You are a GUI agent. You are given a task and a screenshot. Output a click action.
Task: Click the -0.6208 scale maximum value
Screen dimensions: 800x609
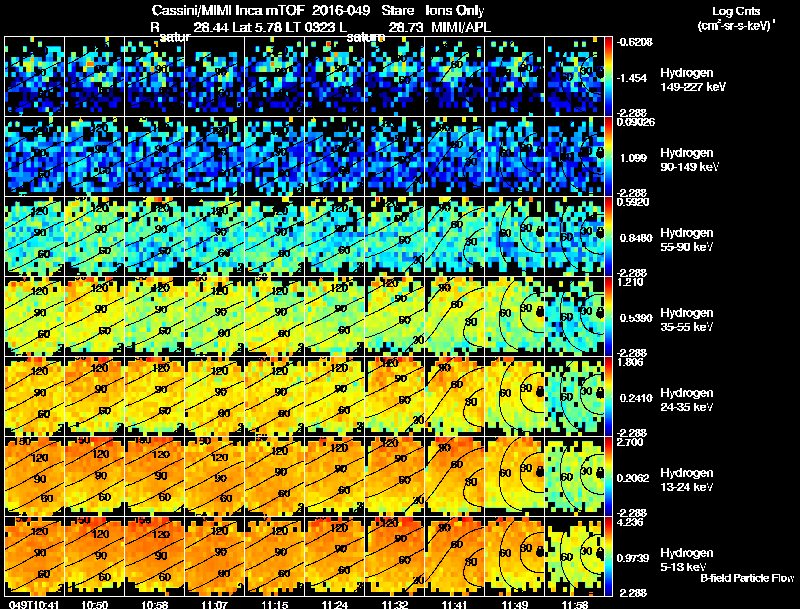(x=634, y=42)
